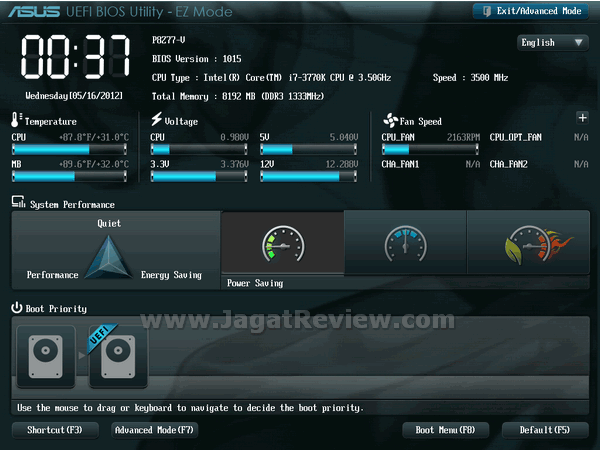Click the BIOS Version : 1015 text
This screenshot has width=600, height=450.
(197, 59)
